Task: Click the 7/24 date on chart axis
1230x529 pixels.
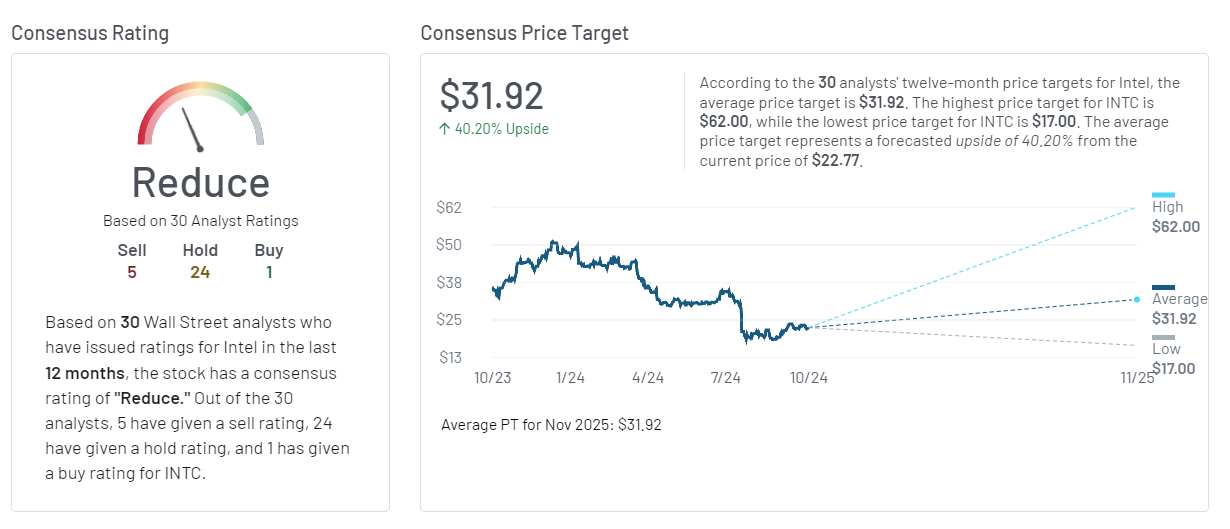Action: point(725,378)
